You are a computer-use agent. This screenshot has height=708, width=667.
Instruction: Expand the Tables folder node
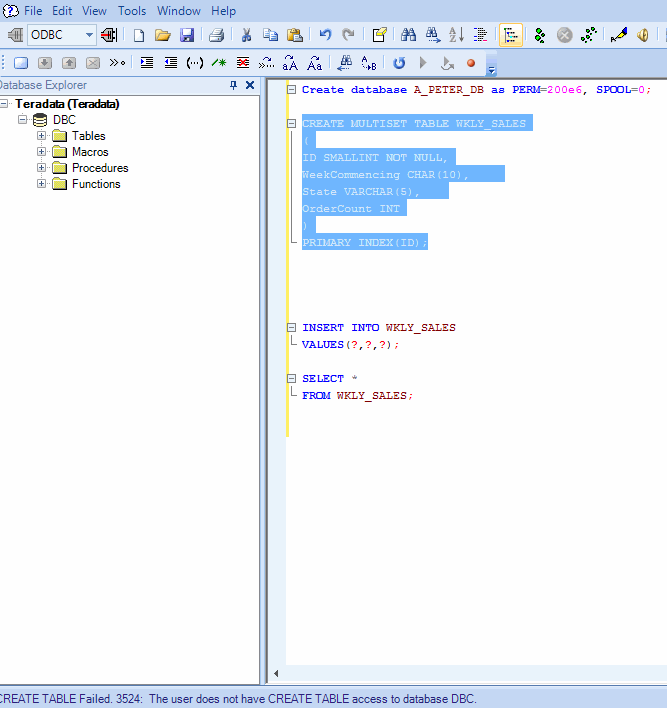[42, 136]
